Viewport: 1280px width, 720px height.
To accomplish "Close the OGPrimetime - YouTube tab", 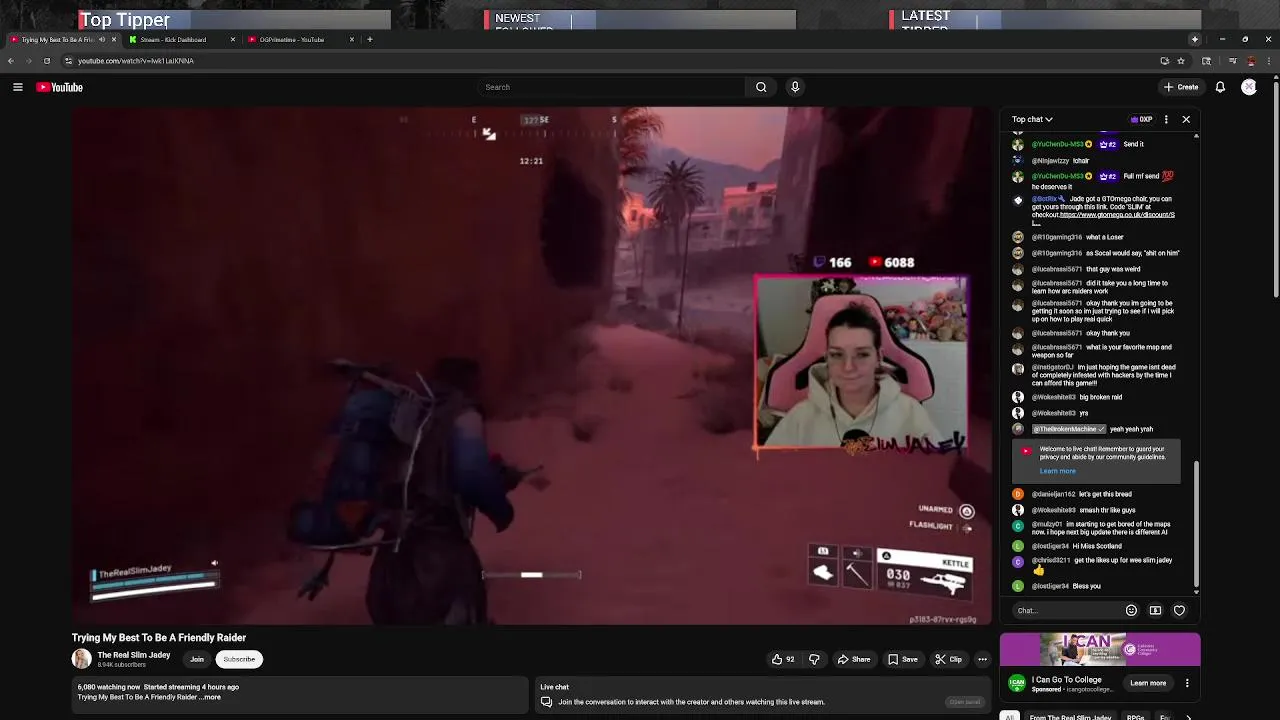I will click(x=351, y=40).
